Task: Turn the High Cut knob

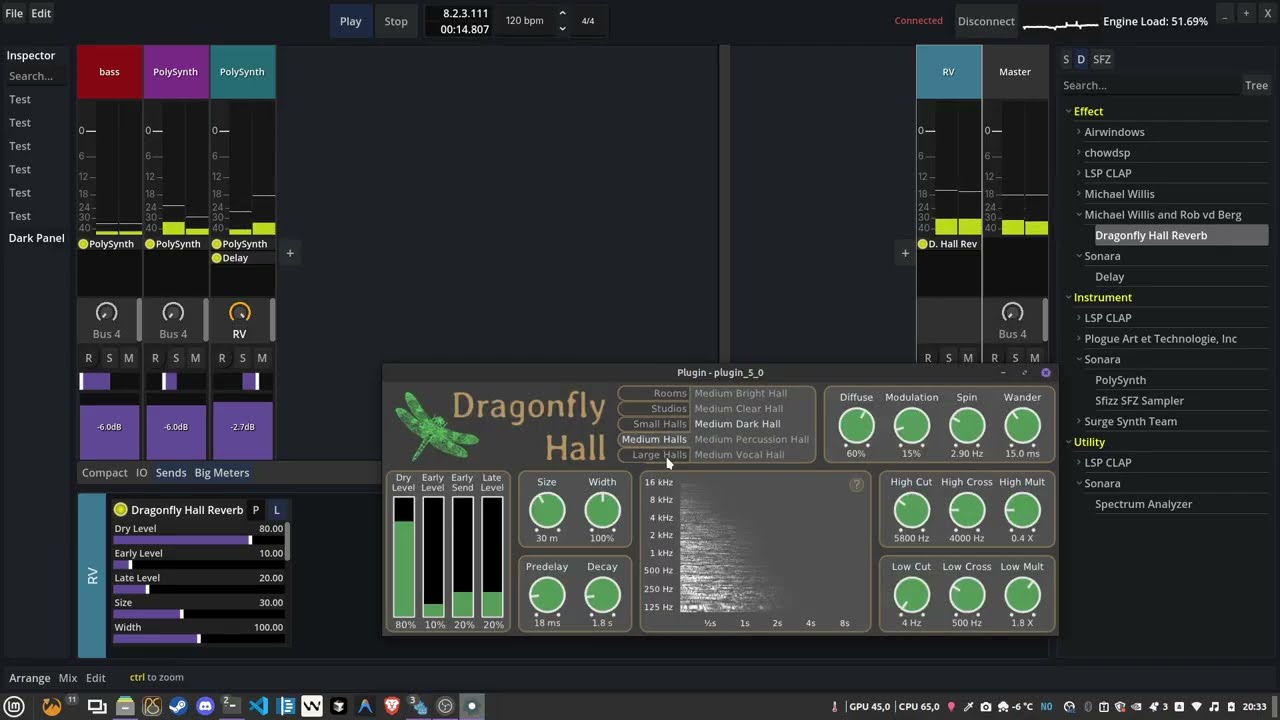Action: (x=911, y=511)
